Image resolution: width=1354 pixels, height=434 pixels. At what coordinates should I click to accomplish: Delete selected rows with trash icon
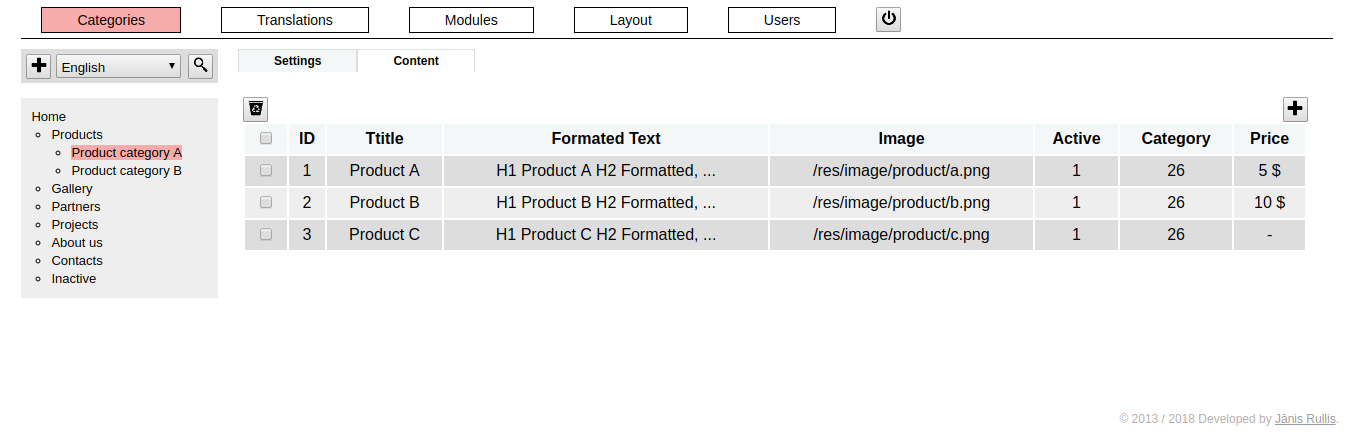tap(256, 109)
